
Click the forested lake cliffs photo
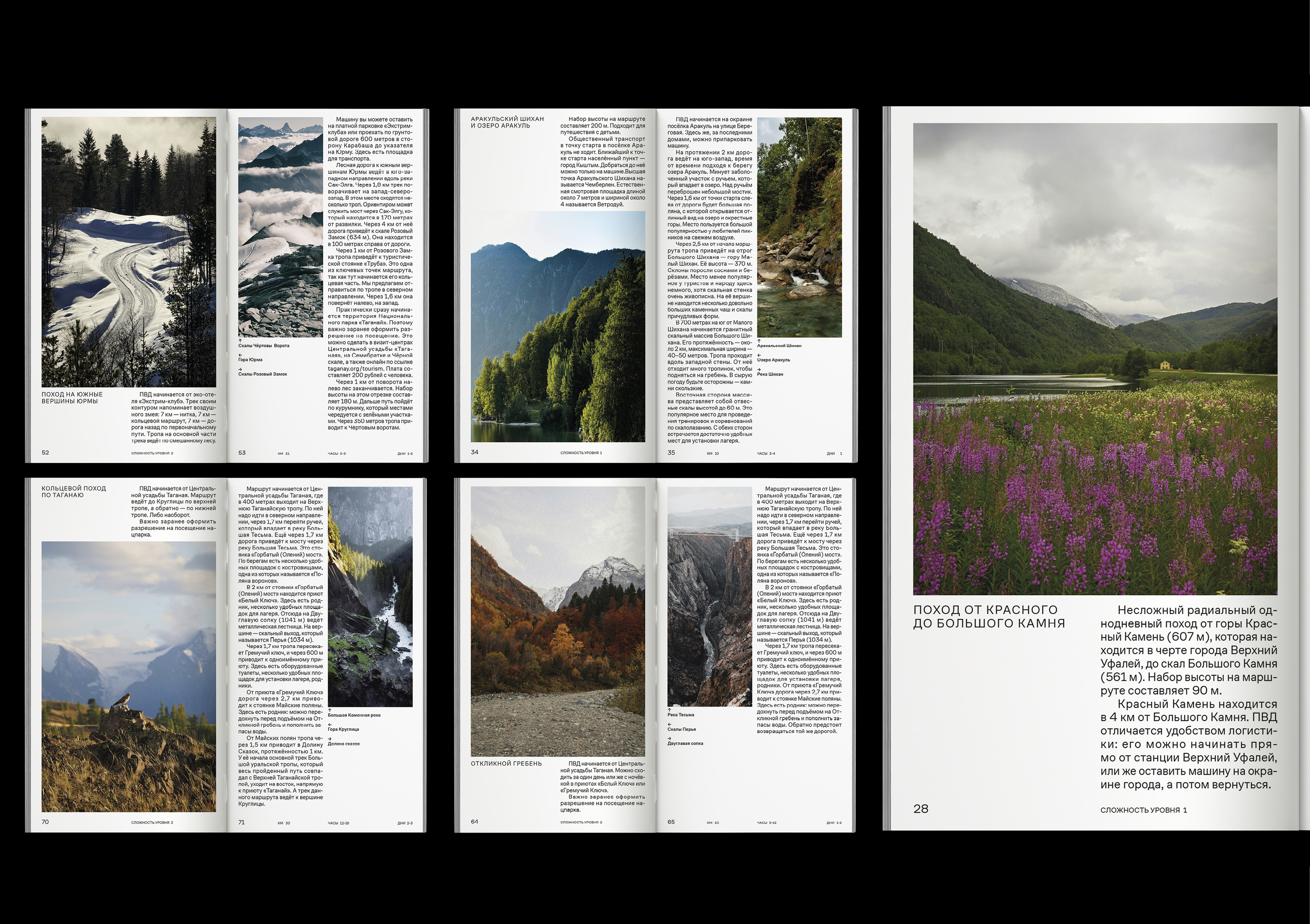coord(558,326)
